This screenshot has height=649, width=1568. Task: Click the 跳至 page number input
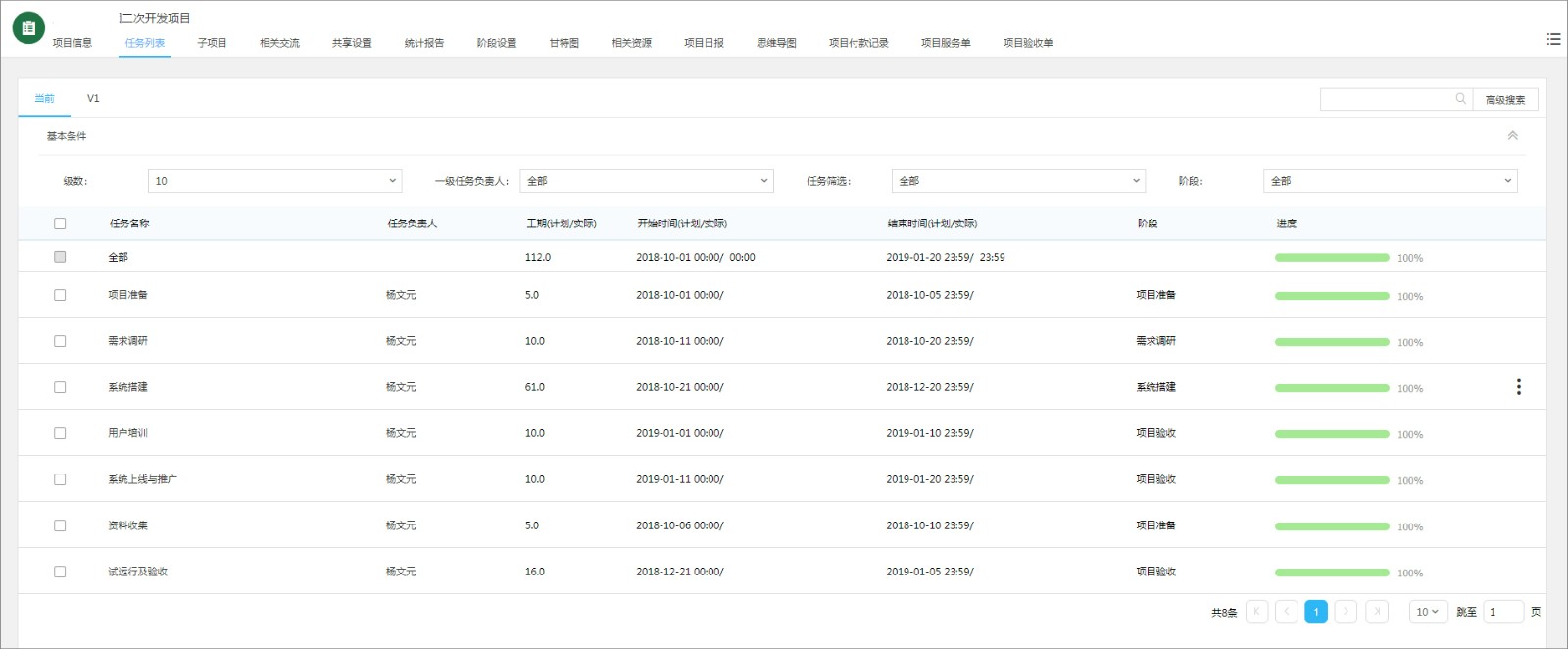point(1503,612)
